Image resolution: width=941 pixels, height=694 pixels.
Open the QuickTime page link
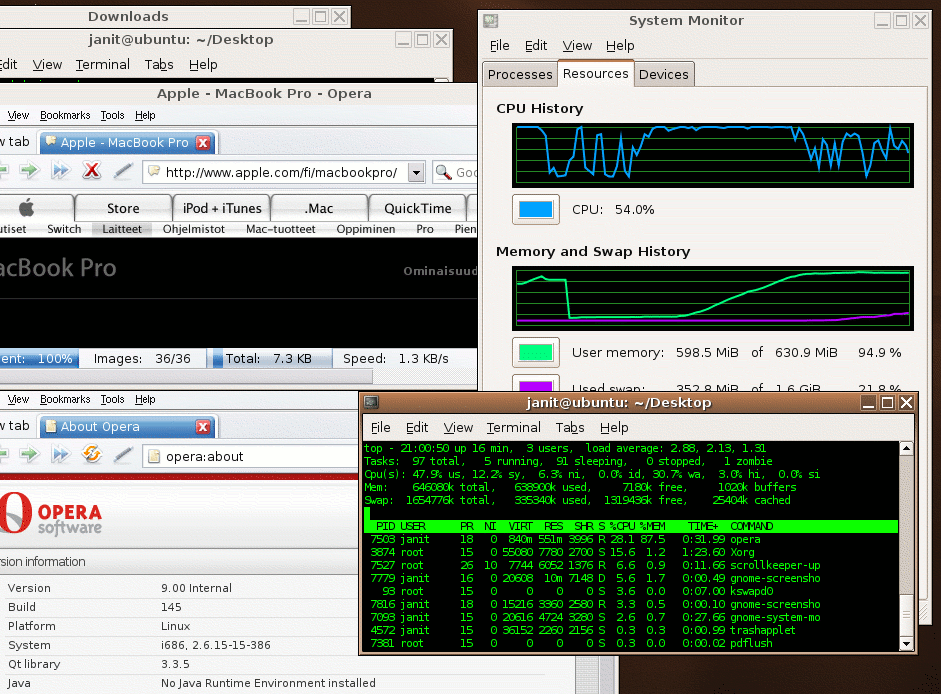click(417, 208)
